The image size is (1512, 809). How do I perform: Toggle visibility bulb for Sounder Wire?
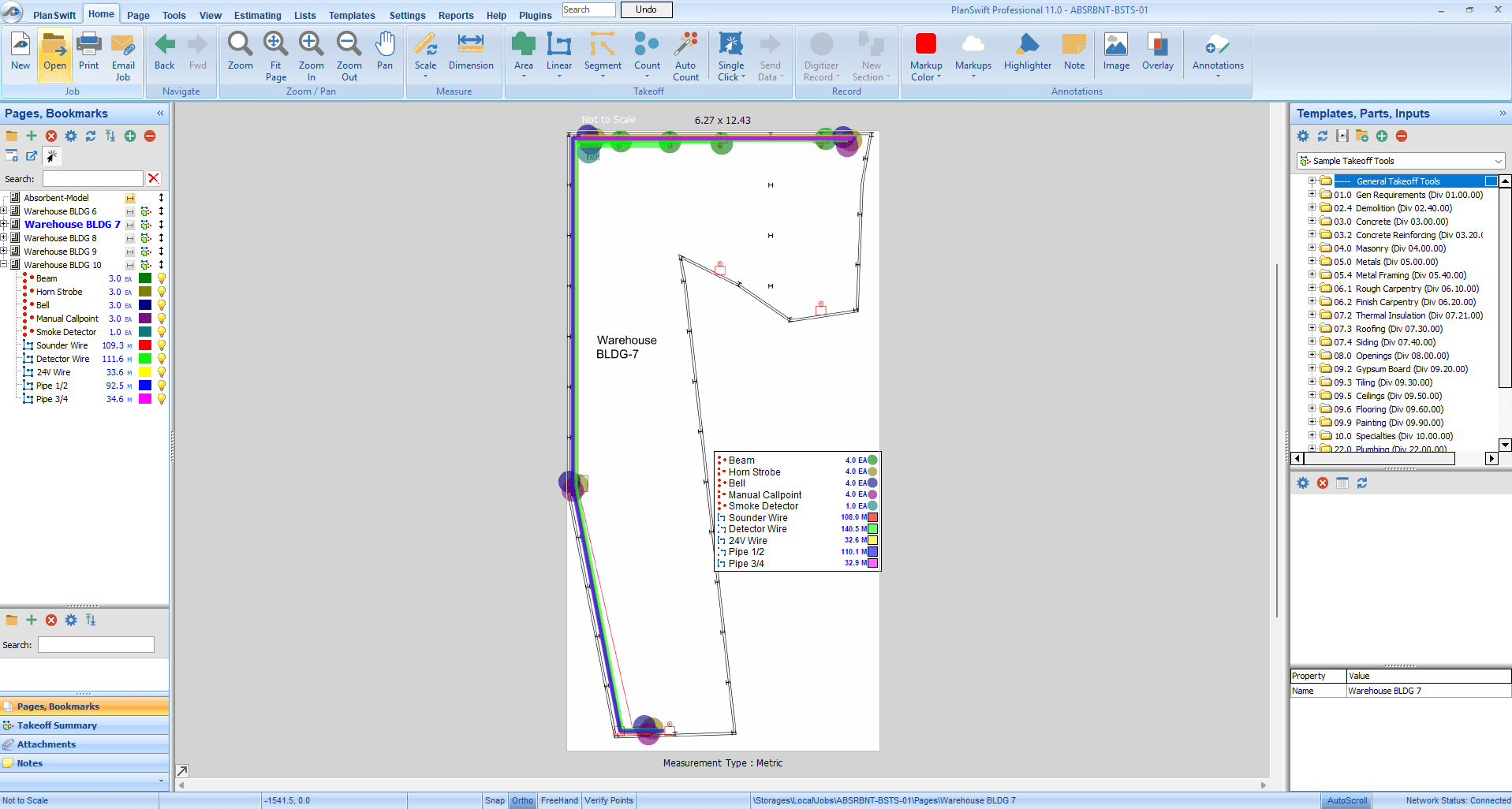pyautogui.click(x=162, y=345)
